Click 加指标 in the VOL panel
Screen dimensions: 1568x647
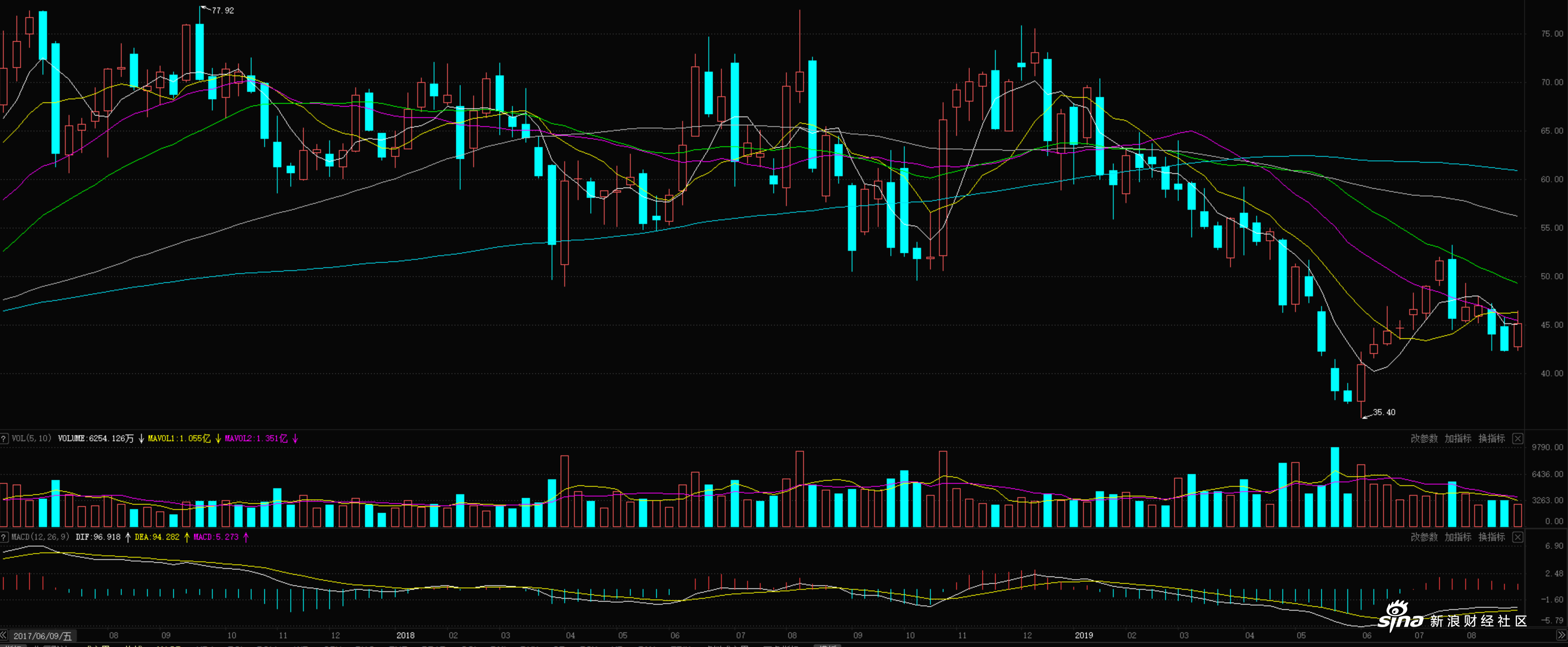[x=1458, y=438]
